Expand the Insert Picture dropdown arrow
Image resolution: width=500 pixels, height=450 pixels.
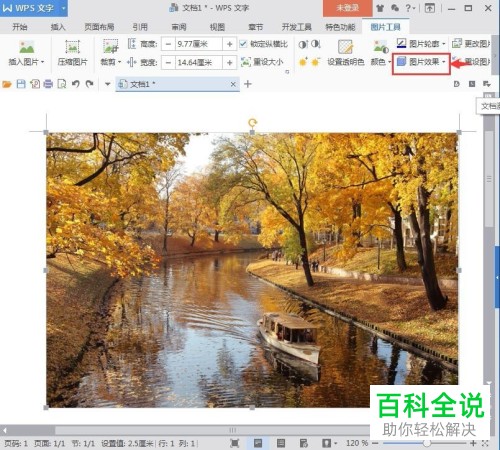tap(43, 62)
